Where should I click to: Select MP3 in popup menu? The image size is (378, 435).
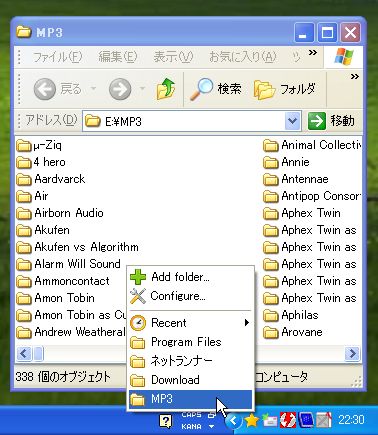coord(190,399)
